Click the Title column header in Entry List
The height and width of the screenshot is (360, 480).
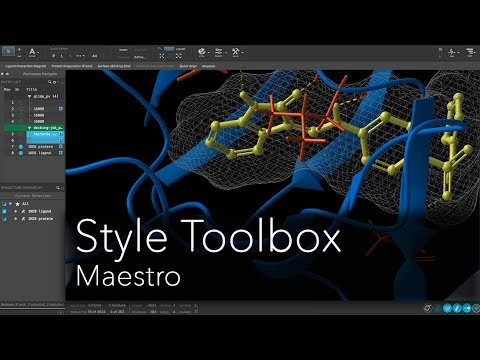pos(31,90)
